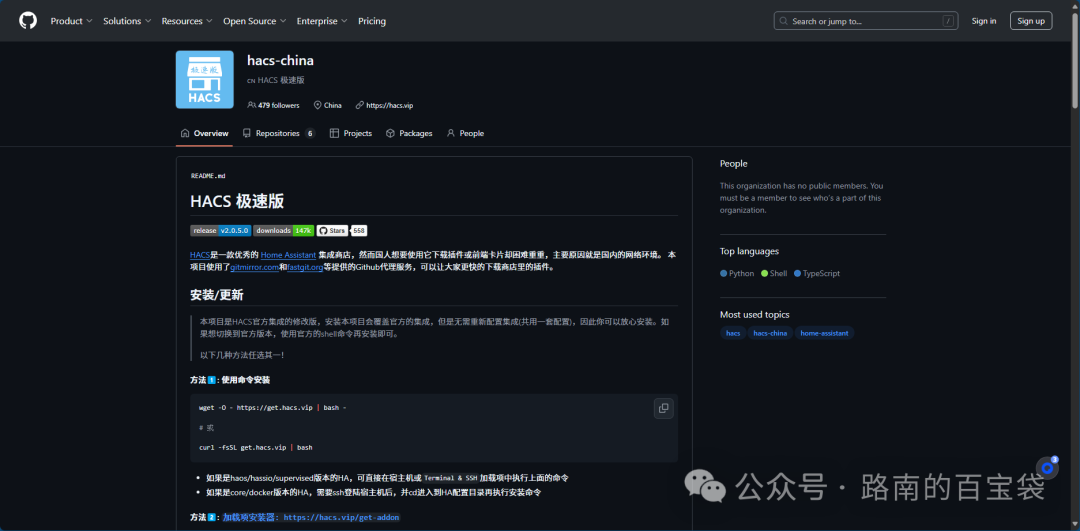Open the hacs-china topic tag

click(770, 333)
